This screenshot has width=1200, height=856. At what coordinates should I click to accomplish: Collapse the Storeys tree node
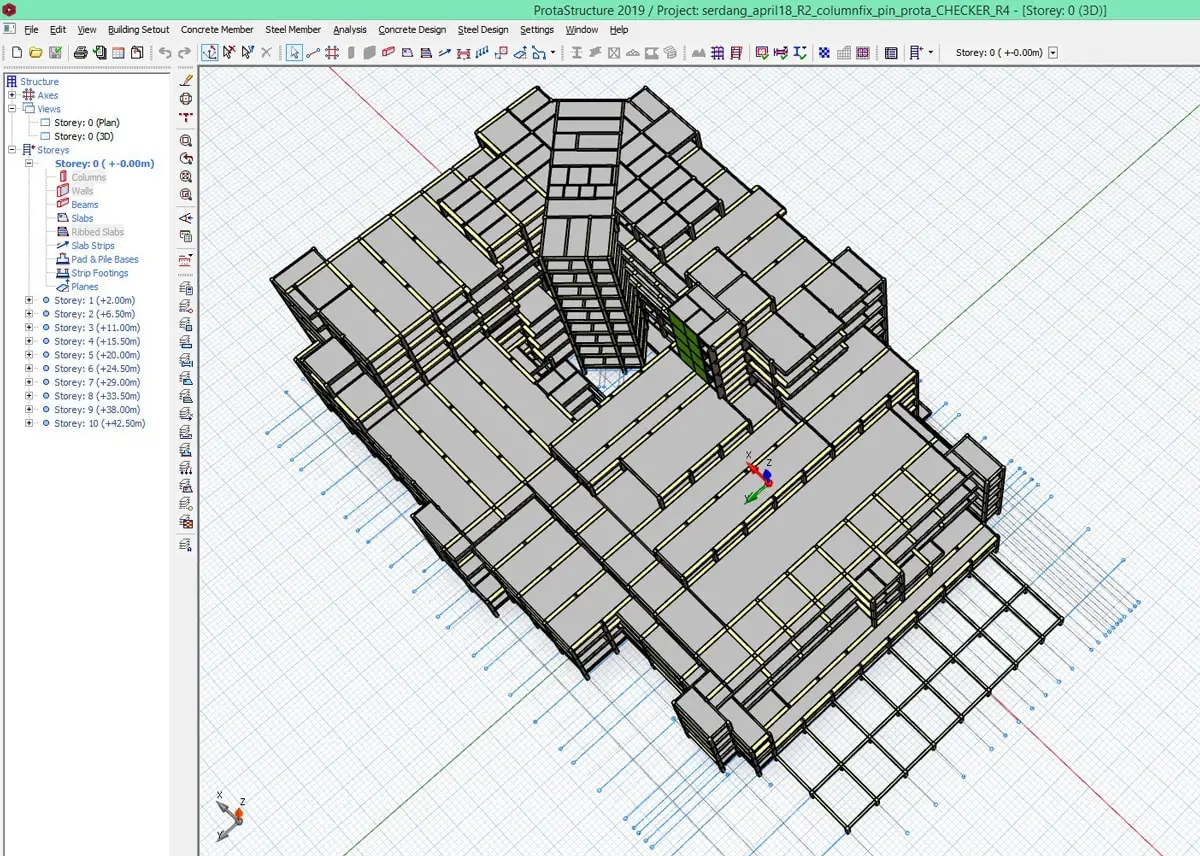point(12,150)
